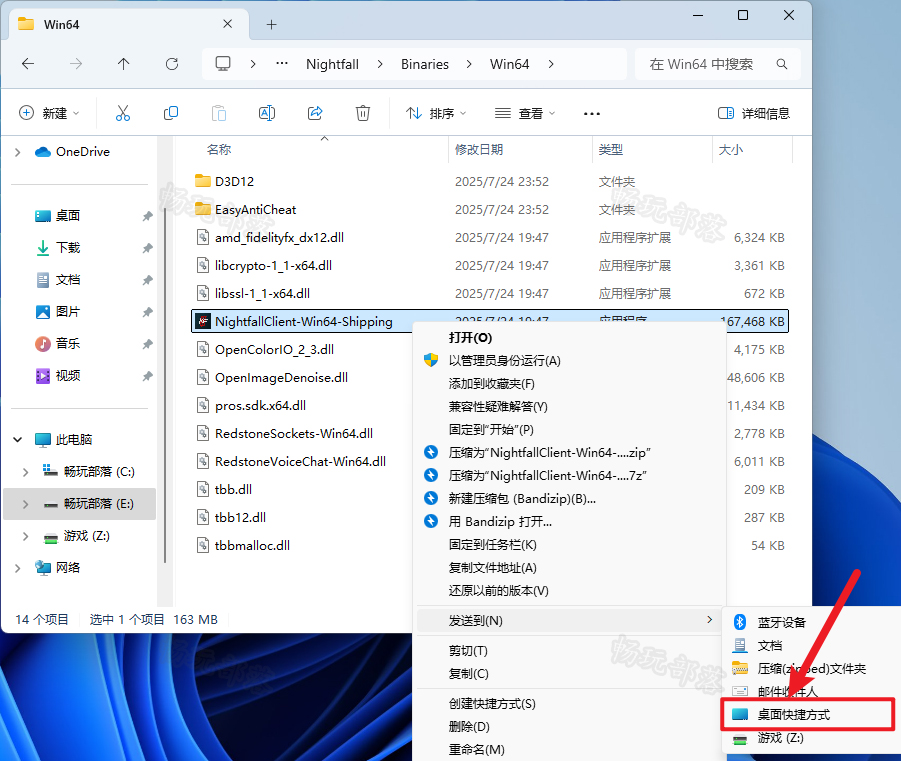Expand 畅玩部落 (E:) drive node
The image size is (901, 761).
25,504
